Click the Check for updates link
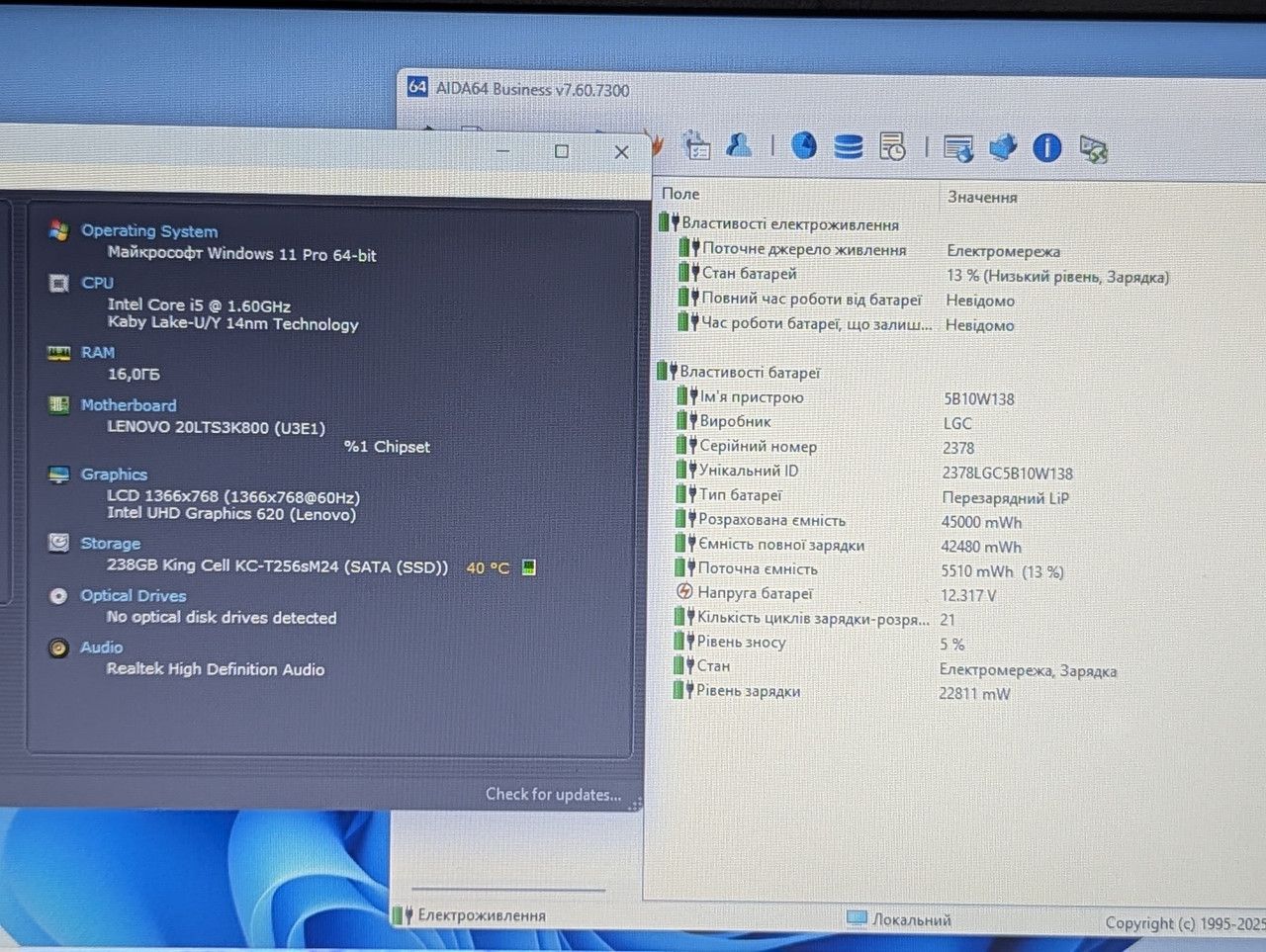 pyautogui.click(x=553, y=794)
